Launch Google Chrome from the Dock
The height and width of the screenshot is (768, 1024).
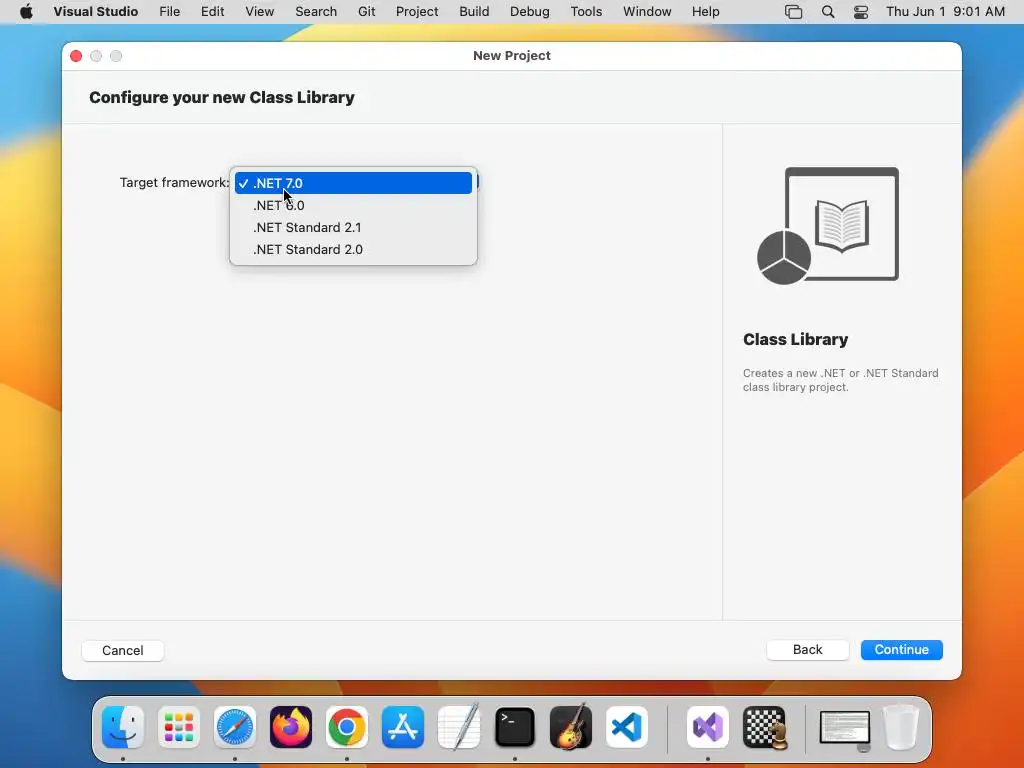click(x=347, y=727)
